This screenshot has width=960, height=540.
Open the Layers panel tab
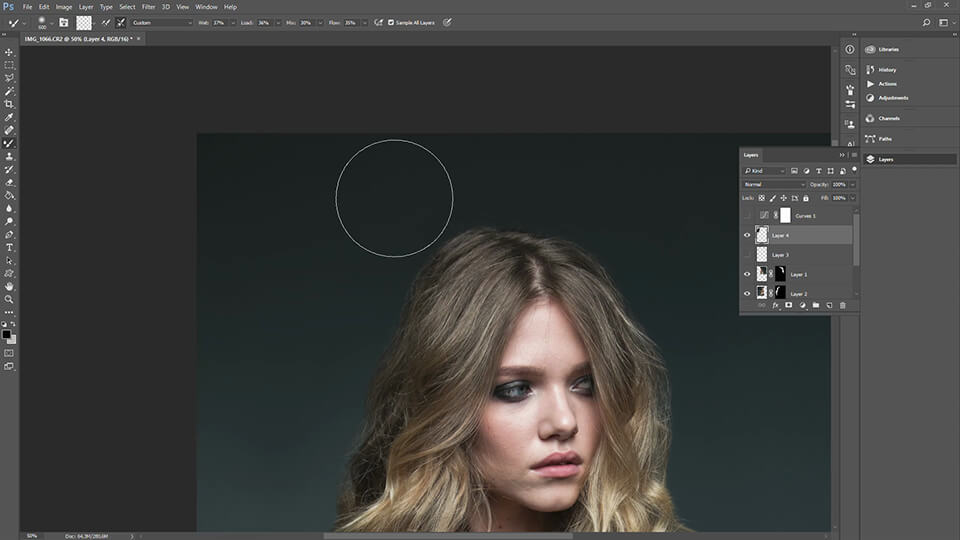(x=751, y=155)
